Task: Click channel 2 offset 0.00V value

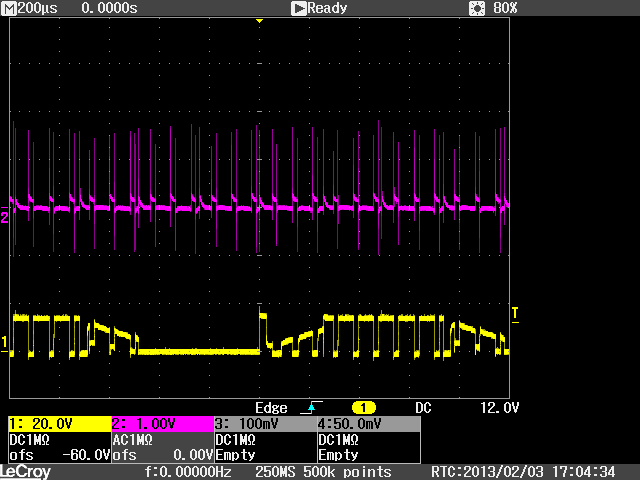Action: (x=193, y=455)
